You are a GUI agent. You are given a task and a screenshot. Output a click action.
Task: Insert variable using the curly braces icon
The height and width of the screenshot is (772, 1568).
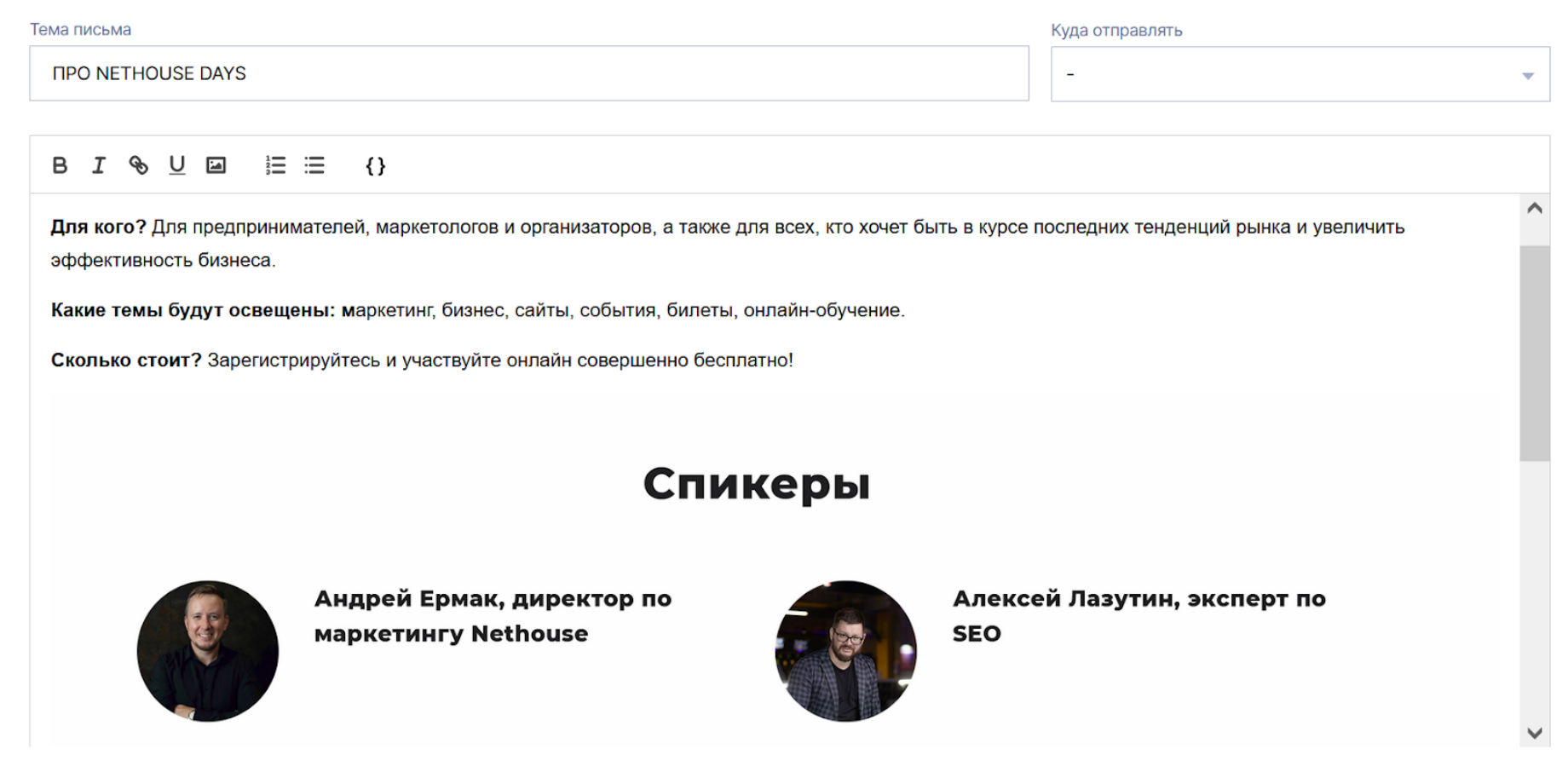click(376, 166)
